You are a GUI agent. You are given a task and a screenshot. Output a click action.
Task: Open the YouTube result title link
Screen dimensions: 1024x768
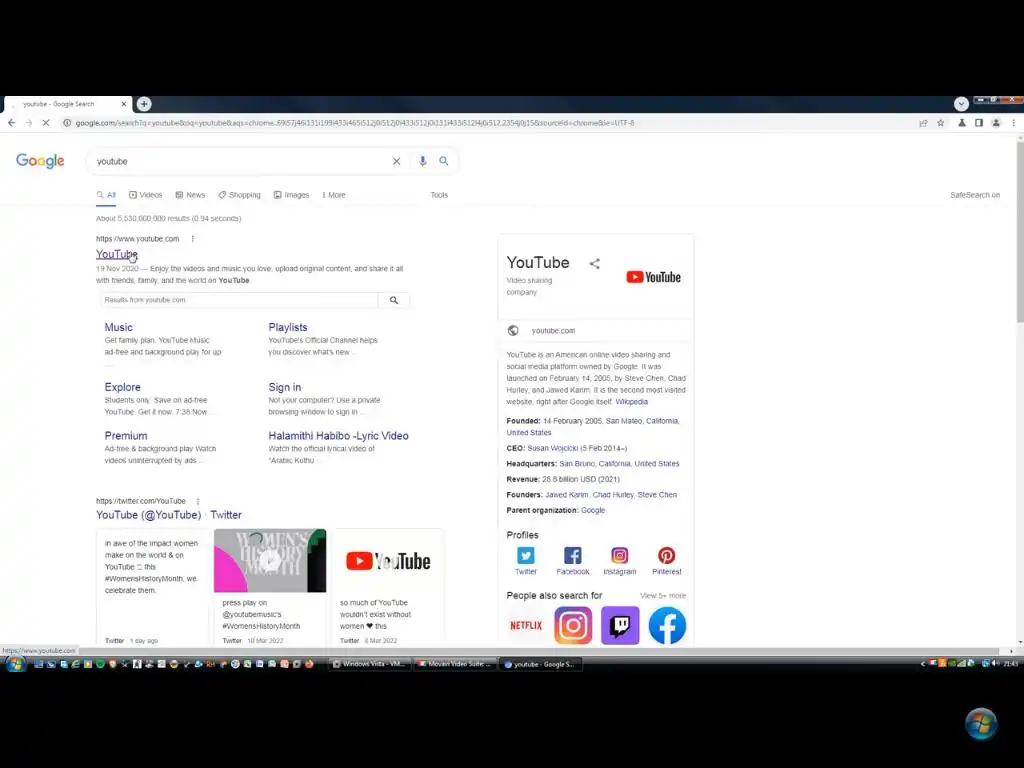pyautogui.click(x=116, y=254)
